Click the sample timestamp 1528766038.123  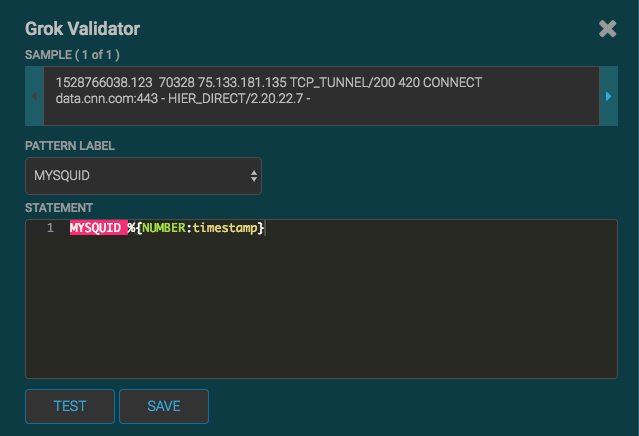coord(104,83)
